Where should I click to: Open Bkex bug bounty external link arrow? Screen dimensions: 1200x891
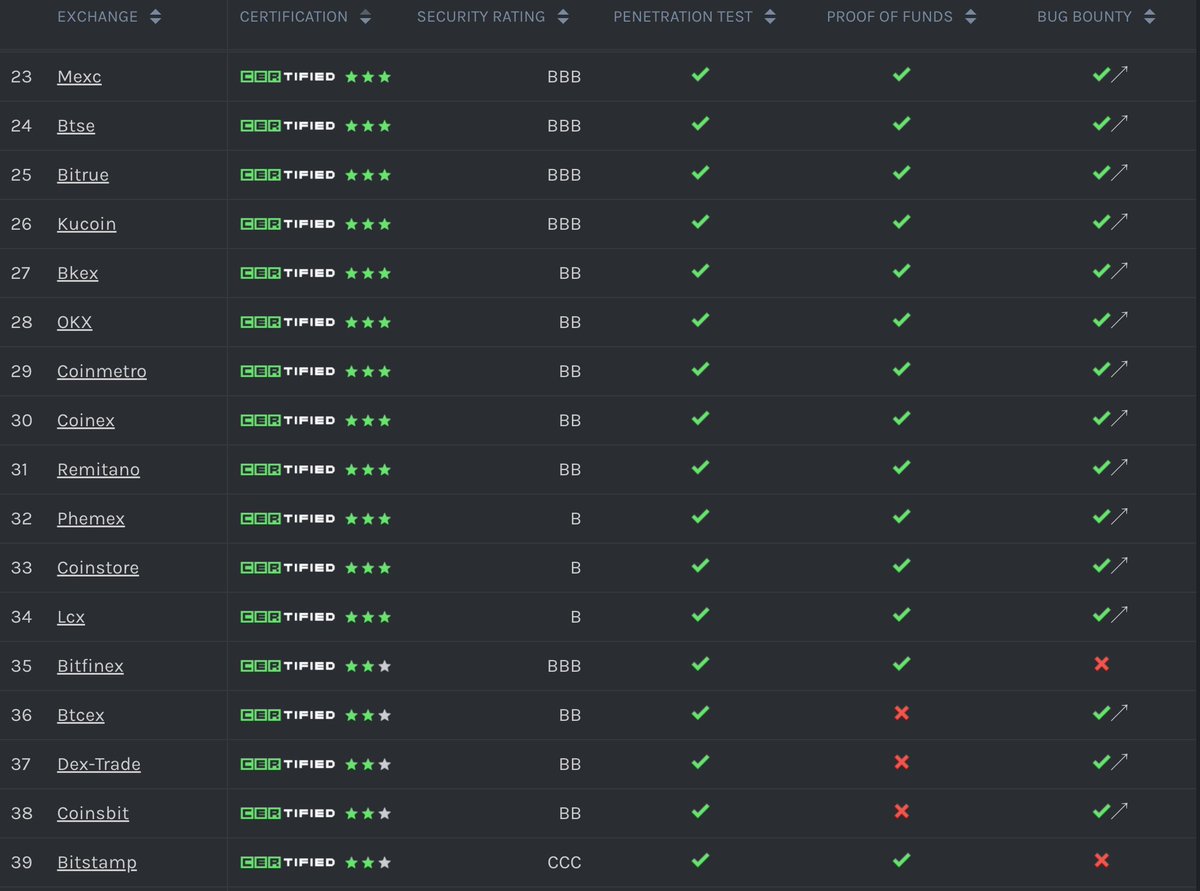(x=1120, y=271)
